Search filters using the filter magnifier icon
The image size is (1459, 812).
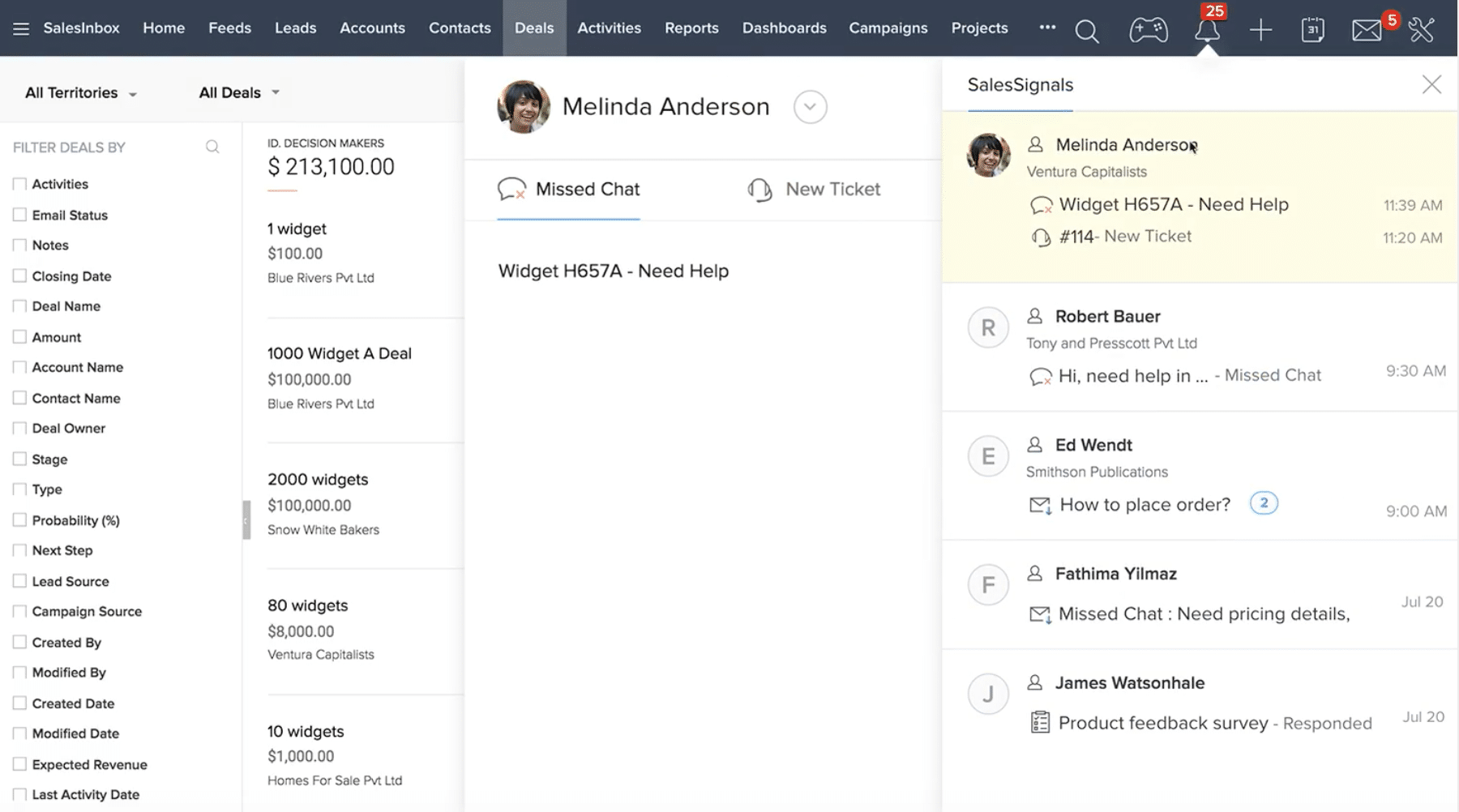point(212,147)
